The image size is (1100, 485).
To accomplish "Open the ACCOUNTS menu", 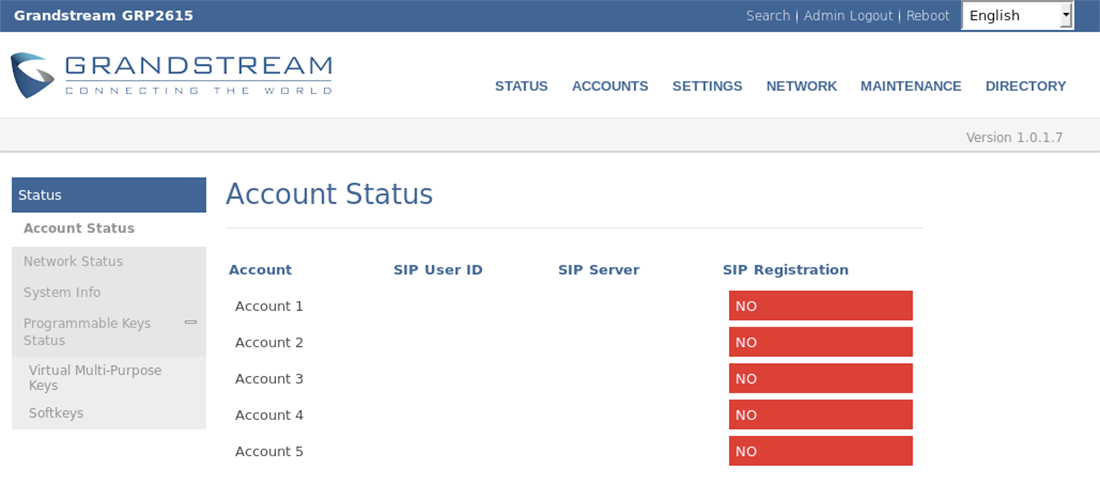I will (610, 86).
